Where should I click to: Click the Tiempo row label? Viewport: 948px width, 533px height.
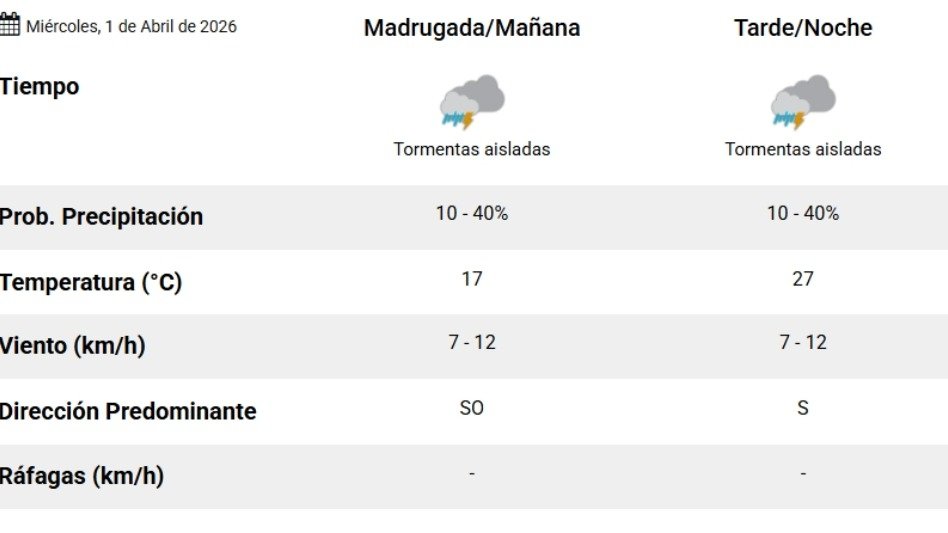pyautogui.click(x=40, y=87)
